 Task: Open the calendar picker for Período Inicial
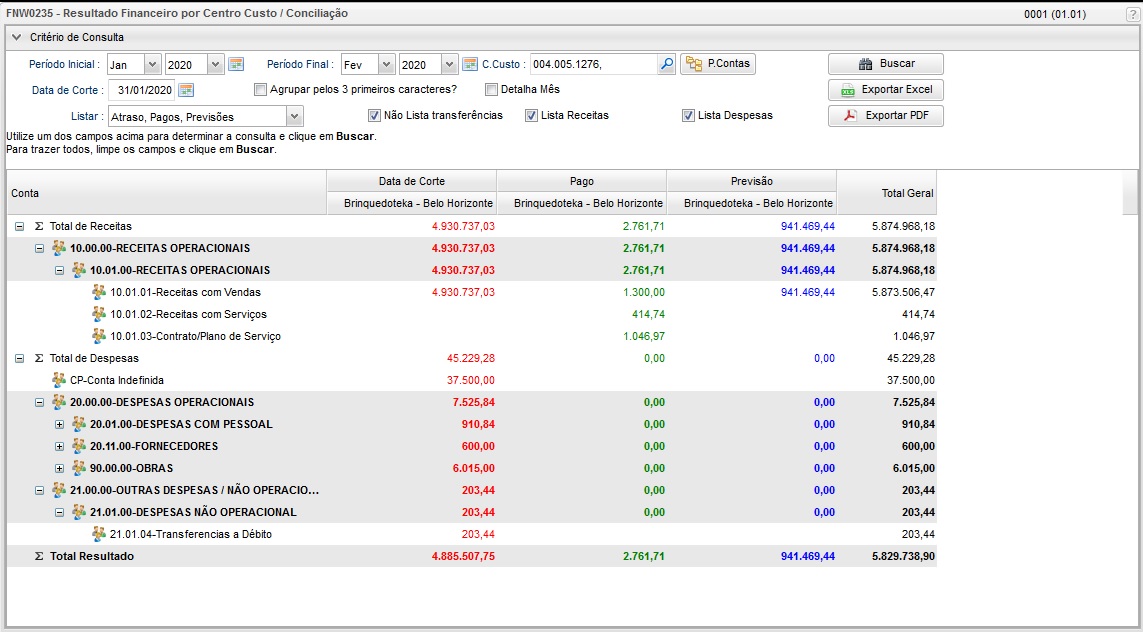click(236, 65)
